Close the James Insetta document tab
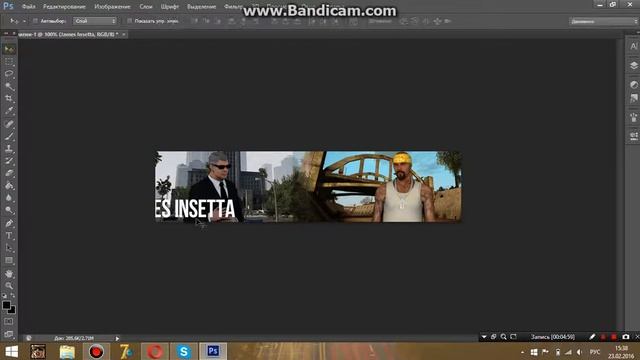This screenshot has width=640, height=360. coord(124,35)
